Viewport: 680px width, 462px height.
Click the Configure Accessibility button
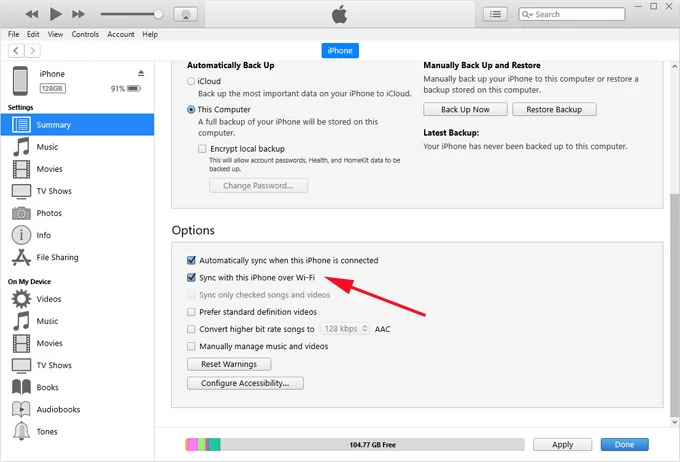[x=245, y=383]
